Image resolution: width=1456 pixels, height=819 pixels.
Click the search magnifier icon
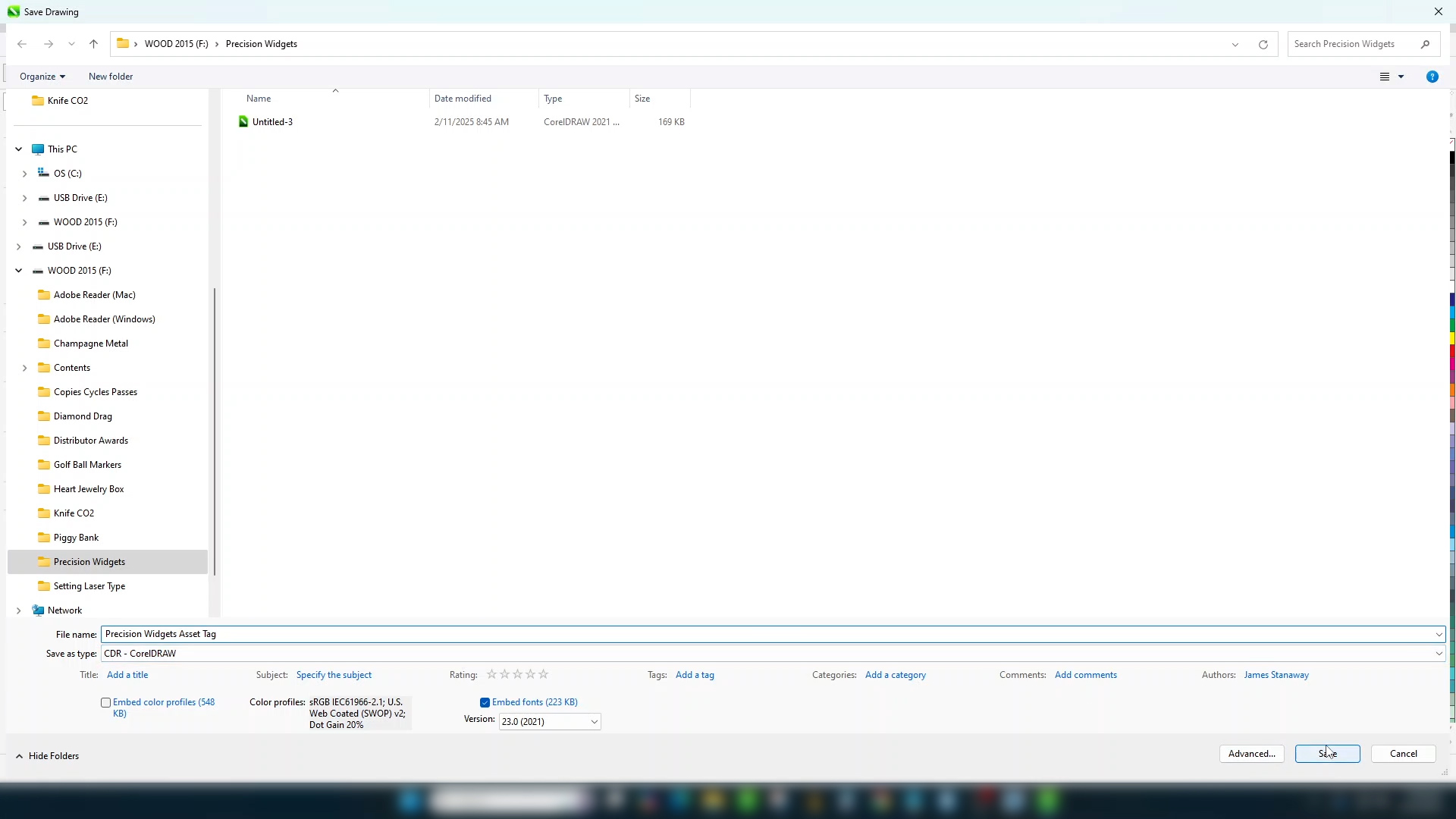(1425, 44)
